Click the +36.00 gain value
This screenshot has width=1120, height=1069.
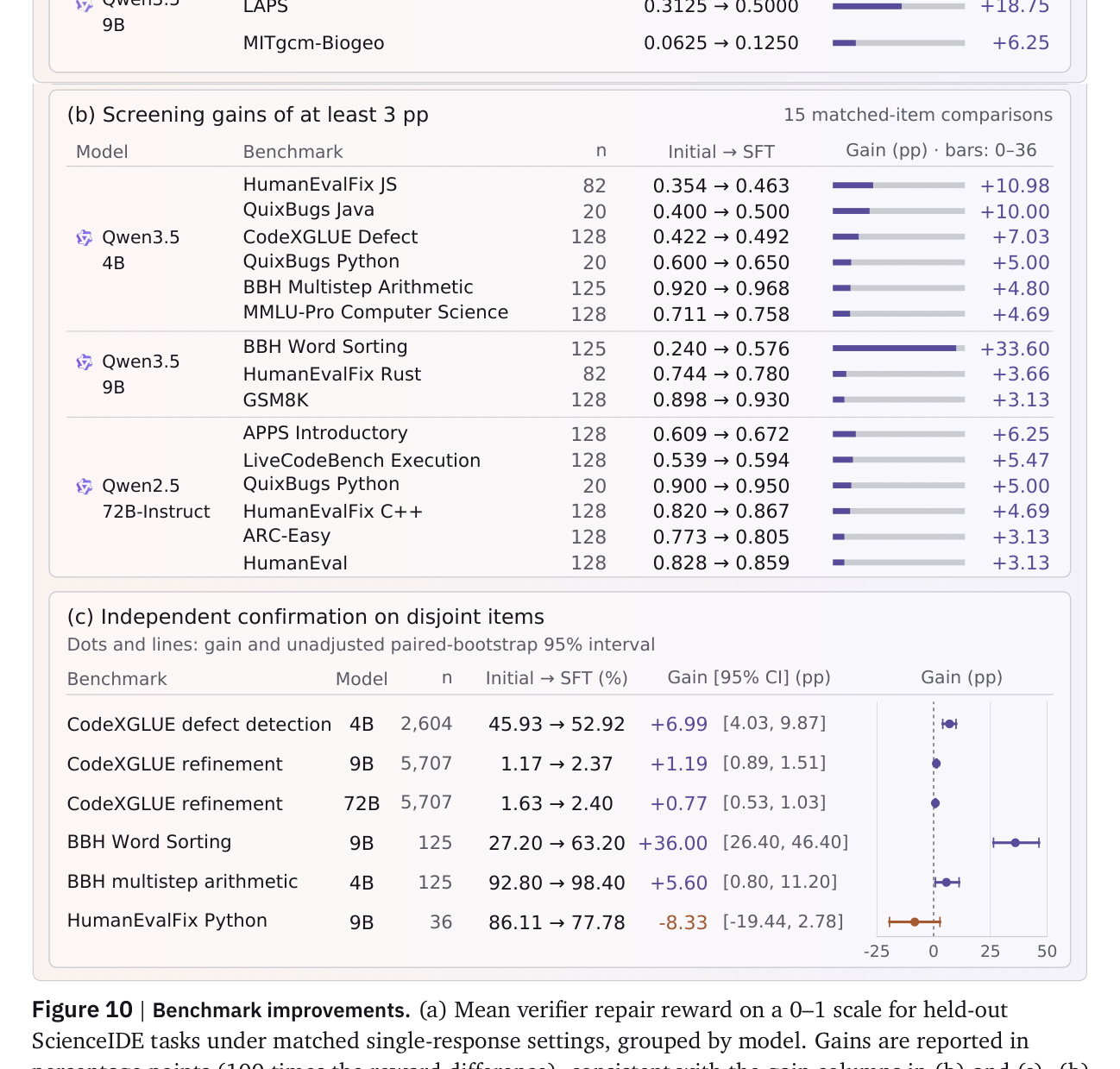click(673, 843)
